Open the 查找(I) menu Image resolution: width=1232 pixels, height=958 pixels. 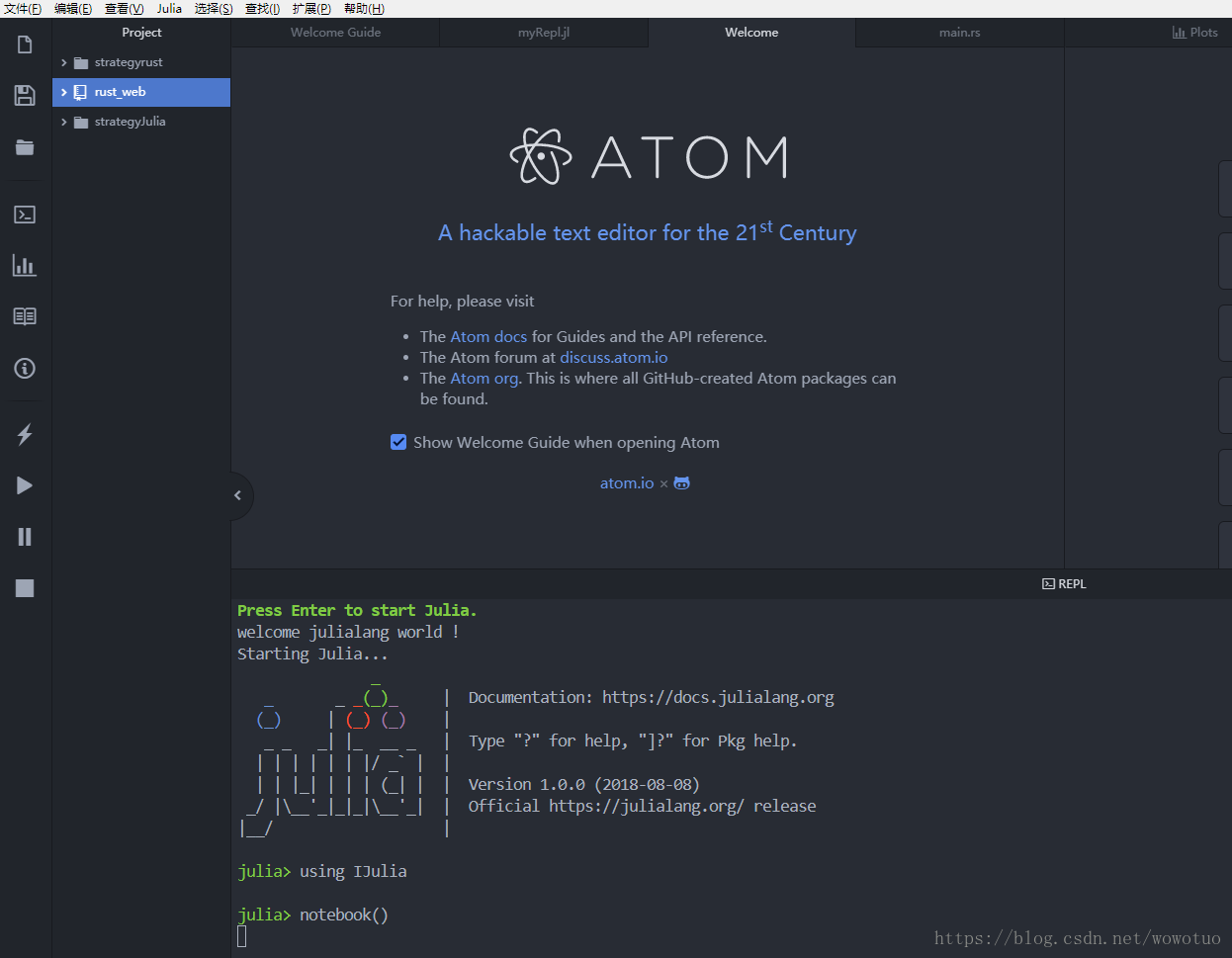262,9
